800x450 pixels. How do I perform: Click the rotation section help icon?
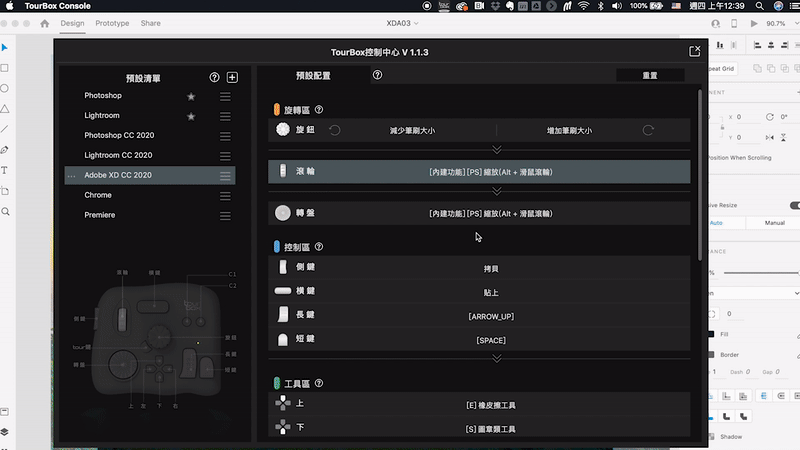(x=319, y=110)
